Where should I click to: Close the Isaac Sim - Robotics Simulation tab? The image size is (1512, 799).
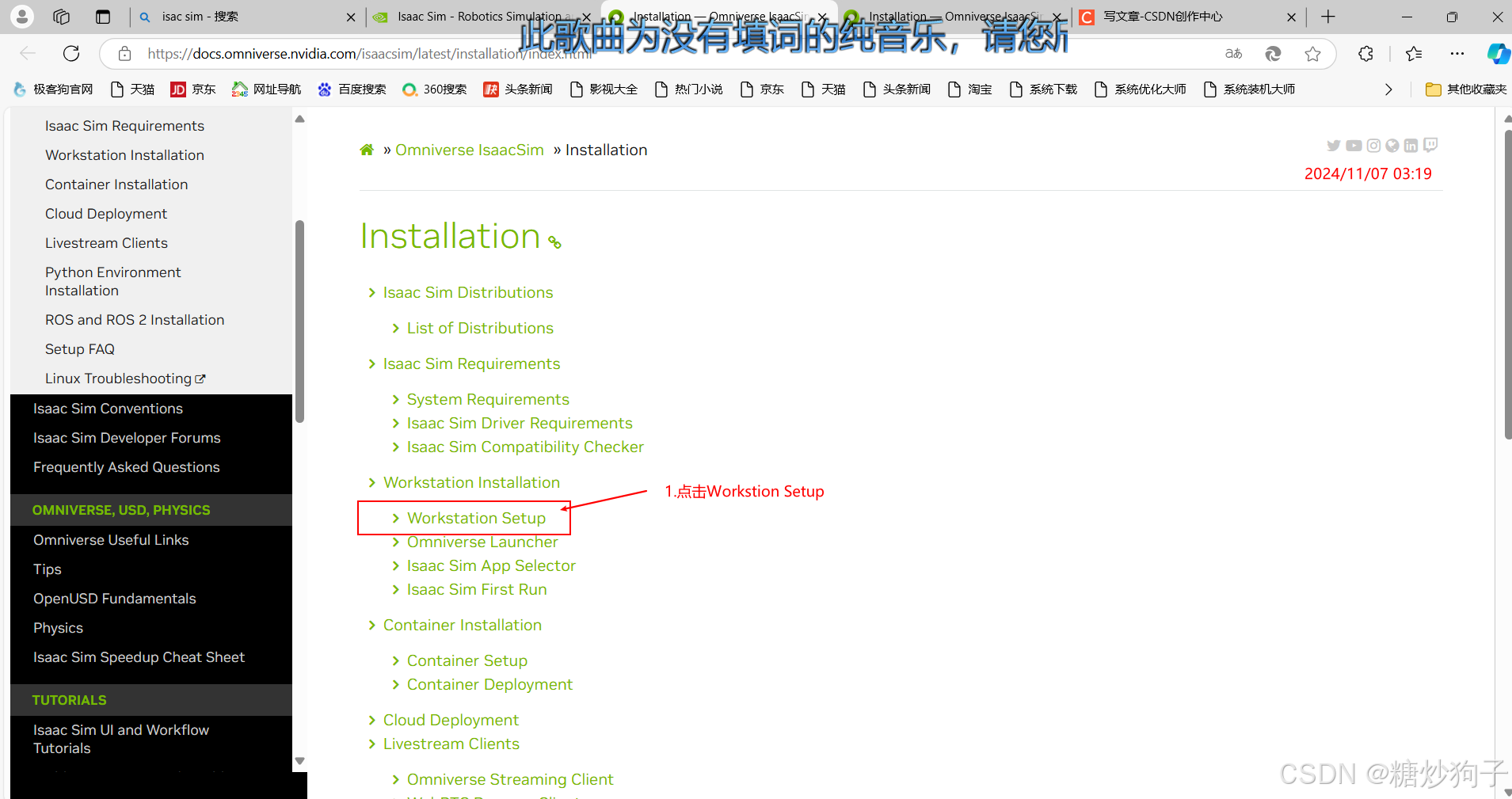click(587, 17)
